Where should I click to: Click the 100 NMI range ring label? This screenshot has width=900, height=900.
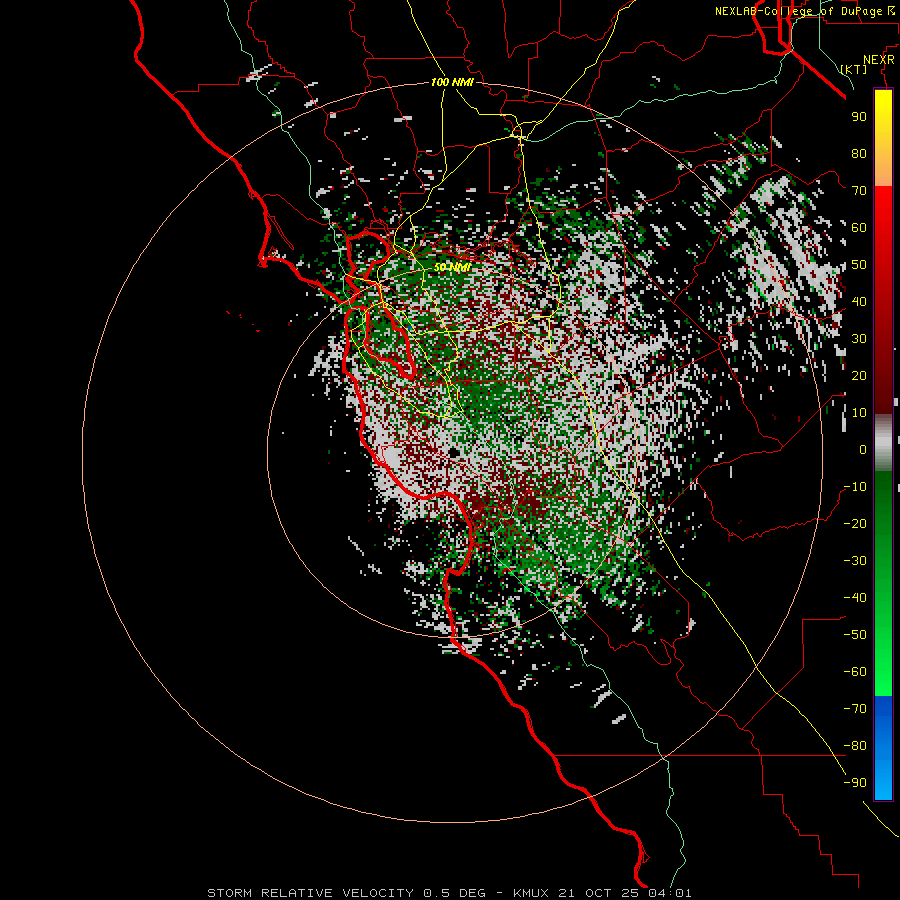pos(452,82)
